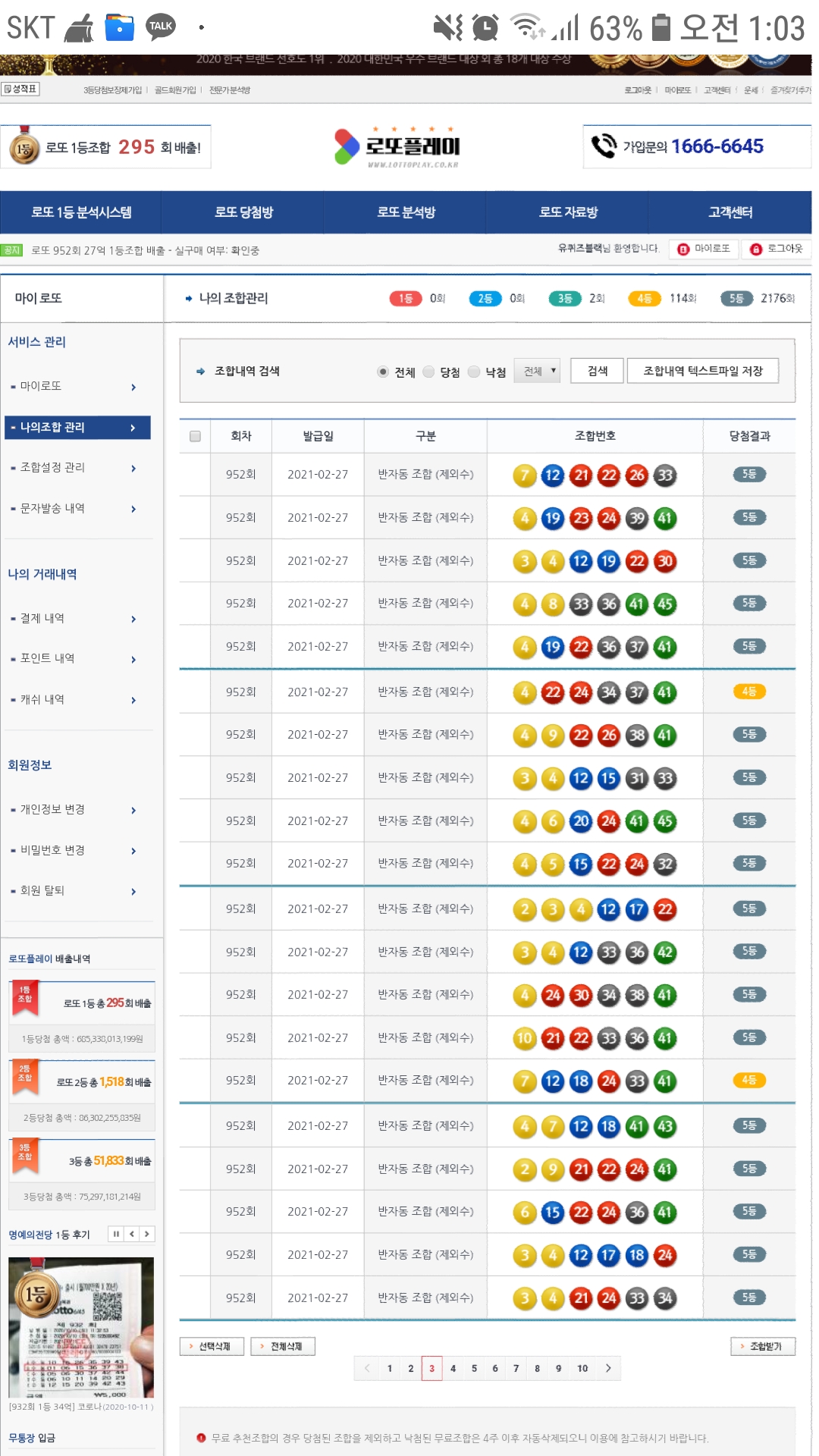Click the 3등 green rank badge in summary

tap(564, 299)
